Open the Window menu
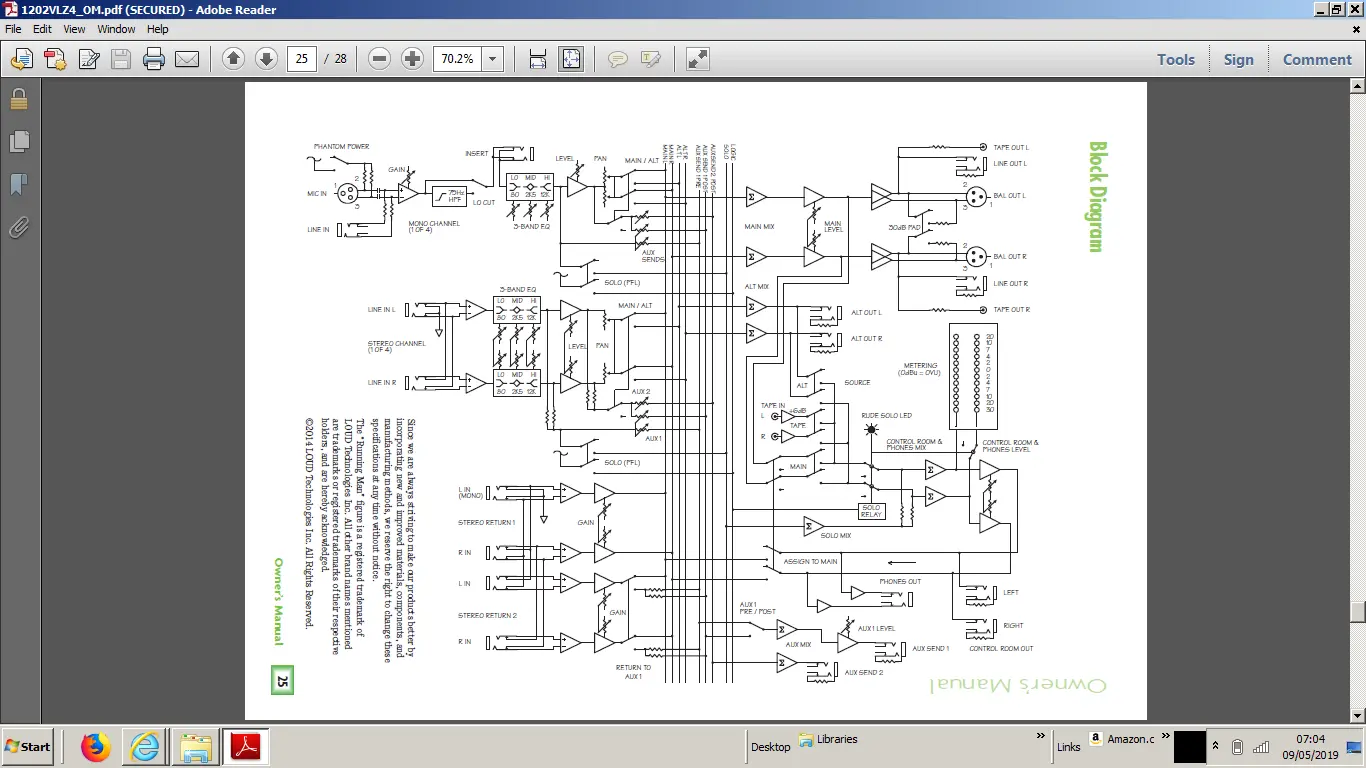 coord(116,29)
